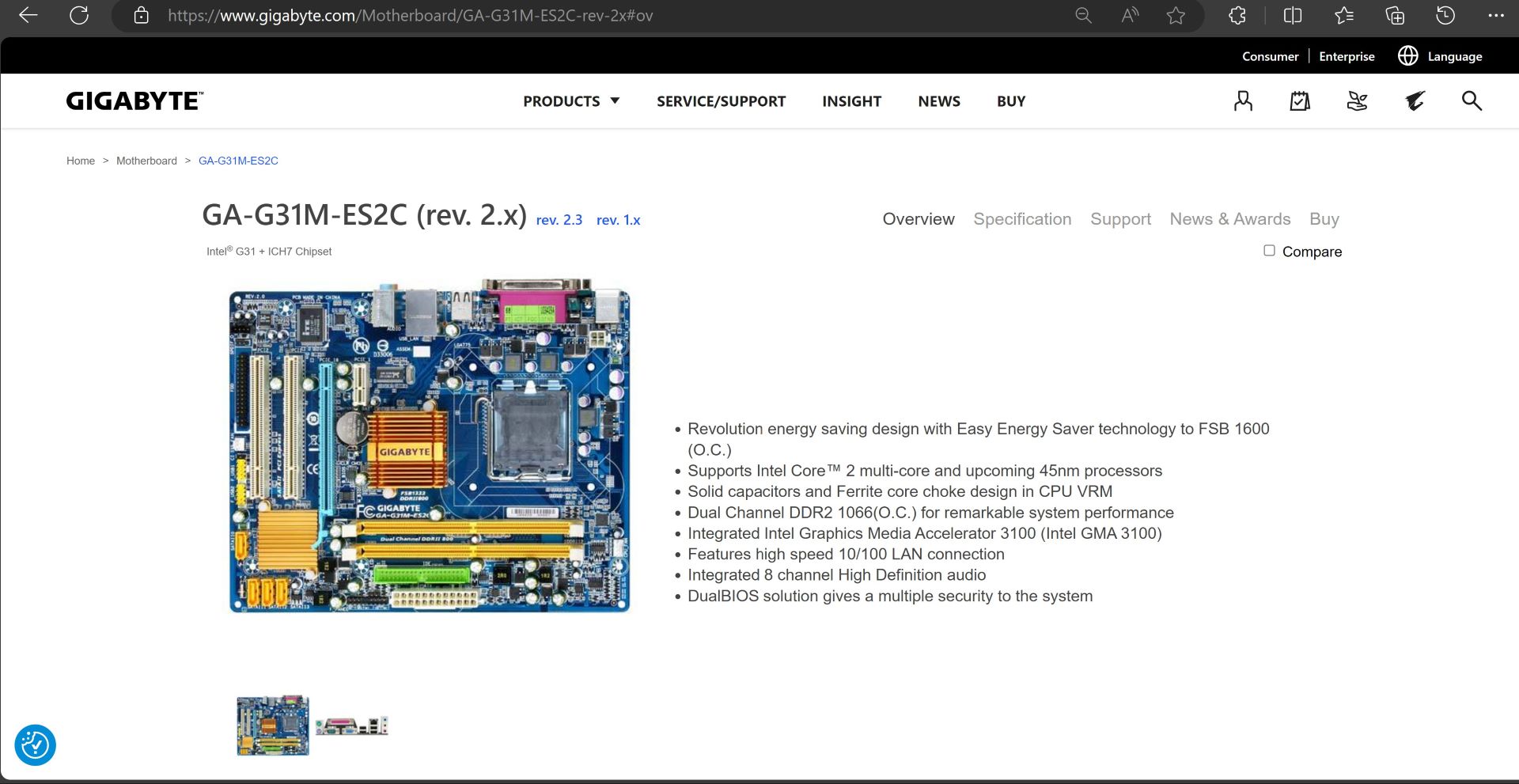This screenshot has height=784, width=1519.
Task: Switch to the Enterprise site
Action: 1347,56
